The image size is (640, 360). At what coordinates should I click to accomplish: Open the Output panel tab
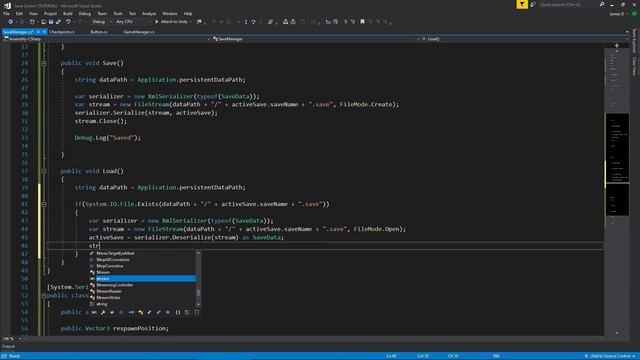click(8, 347)
